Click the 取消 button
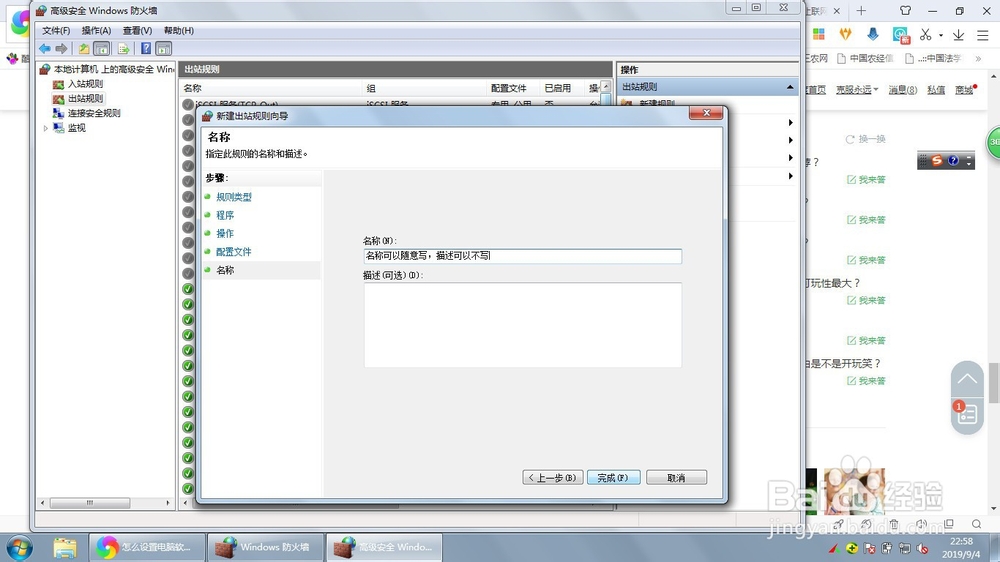 pyautogui.click(x=676, y=477)
